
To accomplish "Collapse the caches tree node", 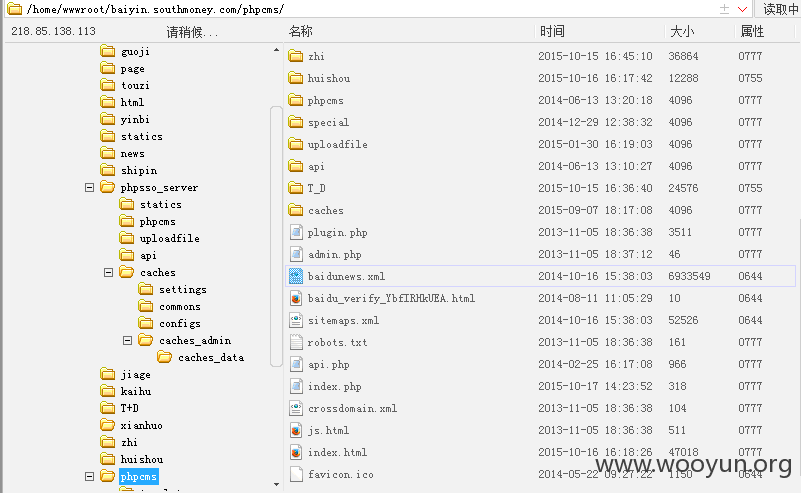I will (x=108, y=272).
